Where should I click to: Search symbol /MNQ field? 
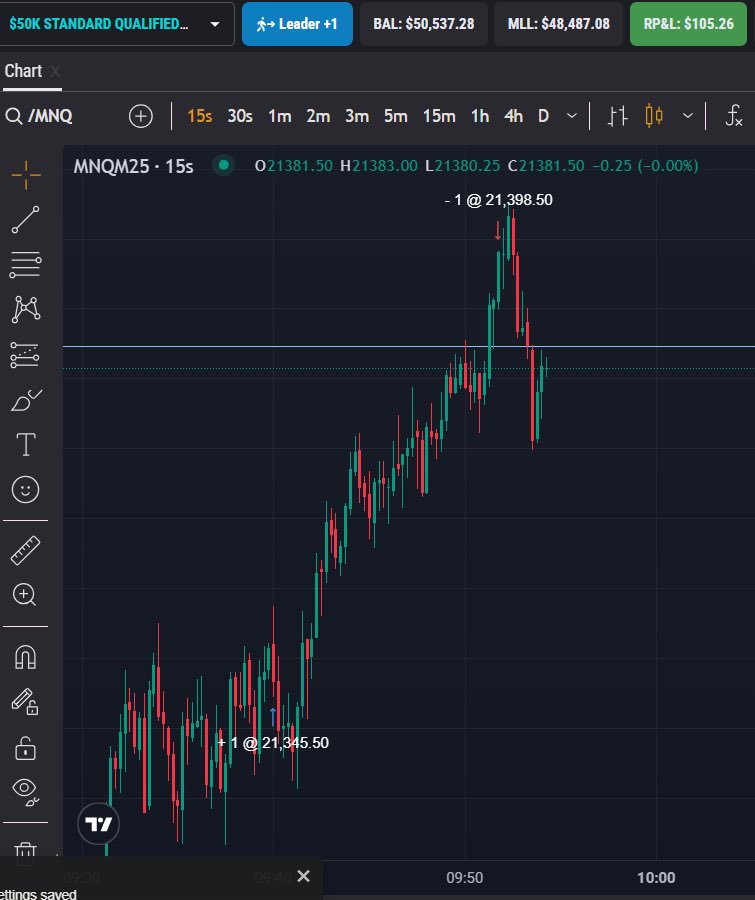click(x=40, y=116)
